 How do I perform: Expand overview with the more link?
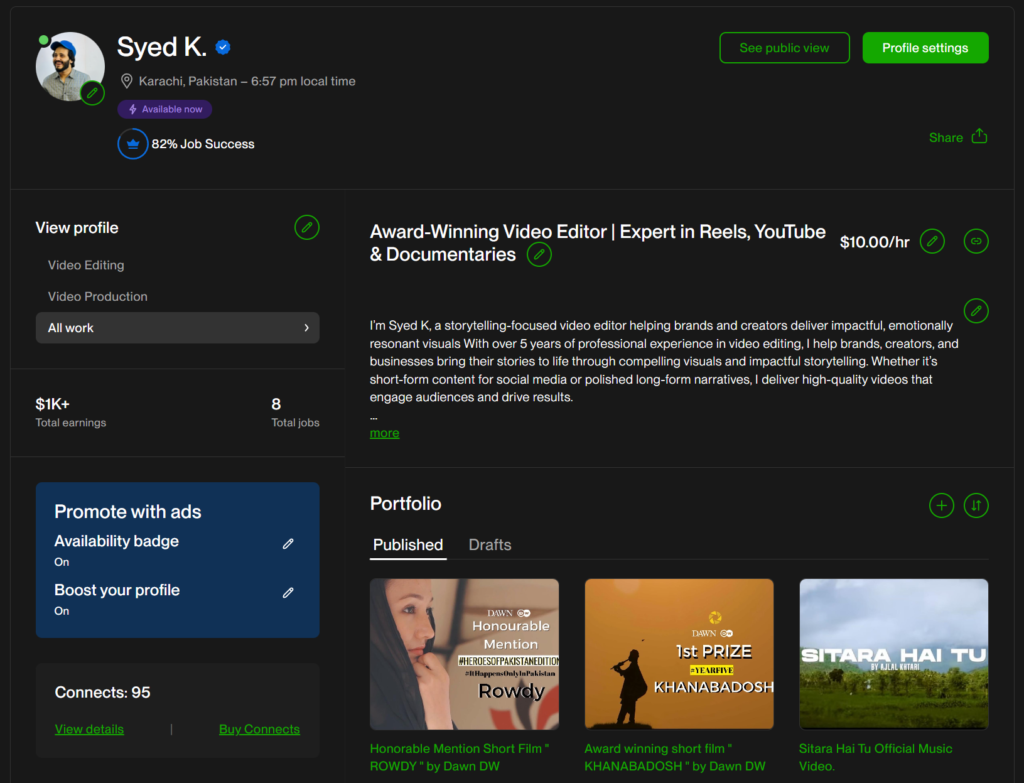384,433
